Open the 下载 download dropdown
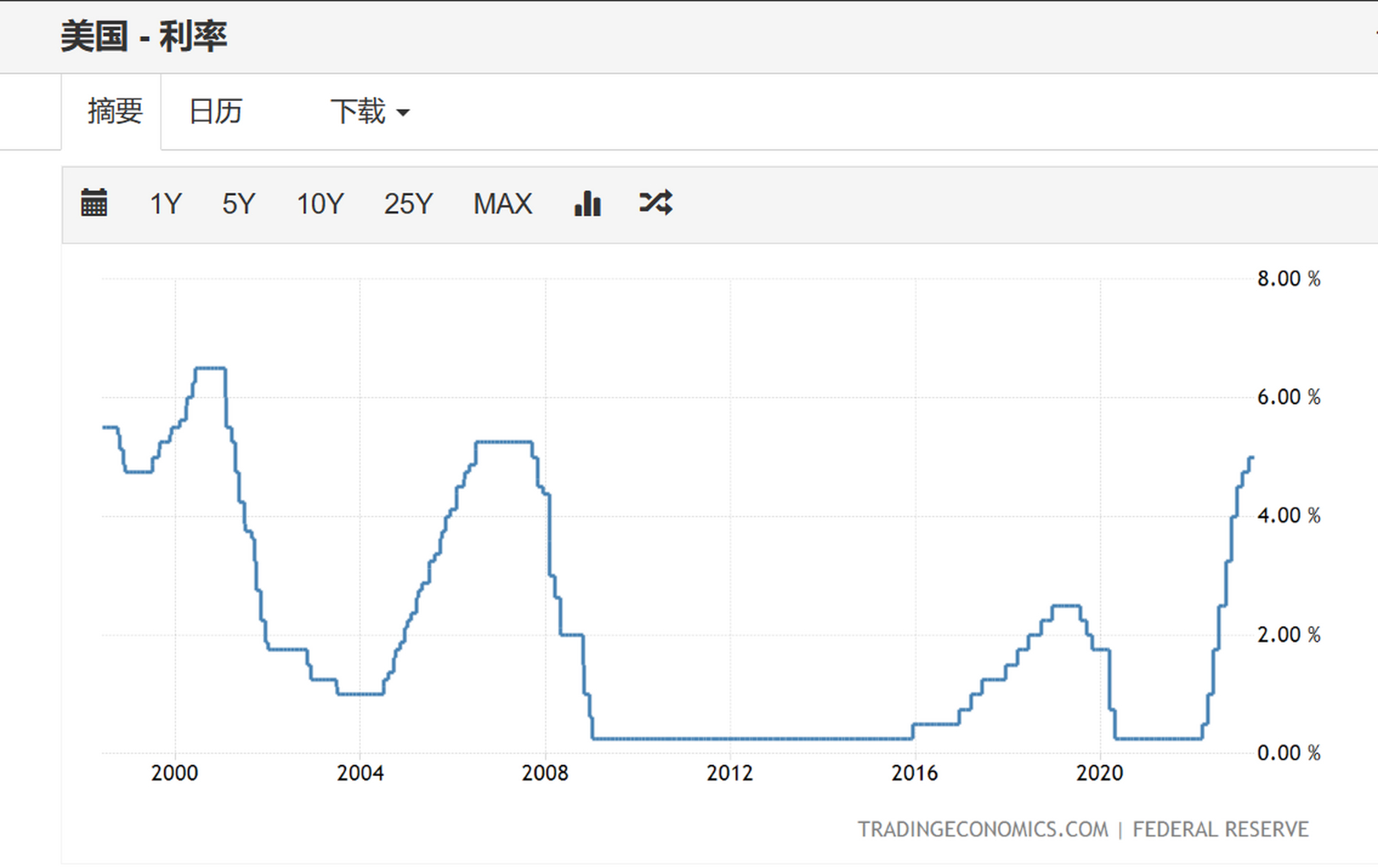1378x868 pixels. [359, 112]
